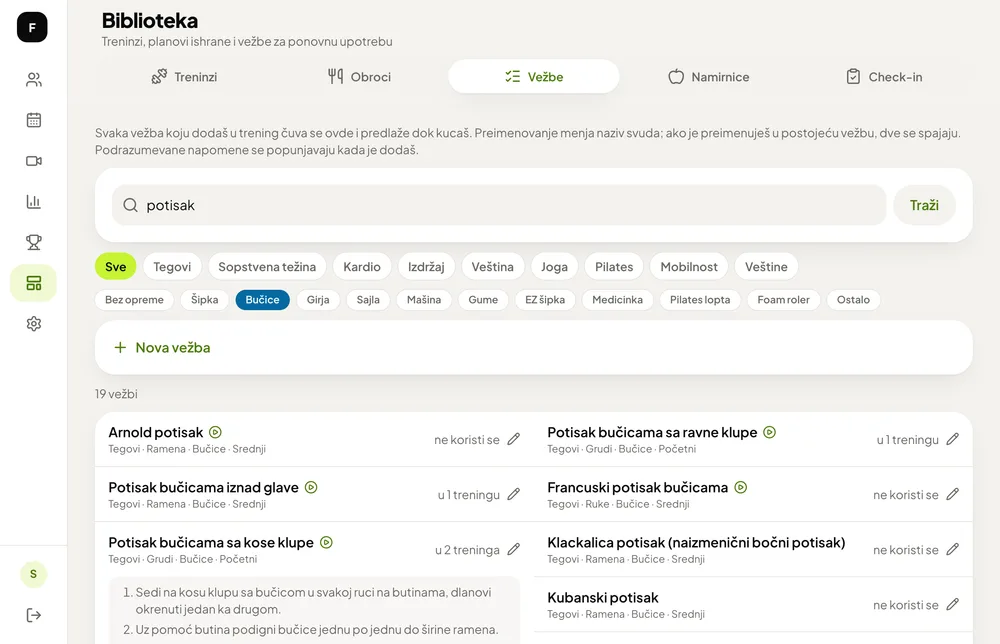Open the calendar sidebar icon
The width and height of the screenshot is (1000, 644).
(34, 120)
